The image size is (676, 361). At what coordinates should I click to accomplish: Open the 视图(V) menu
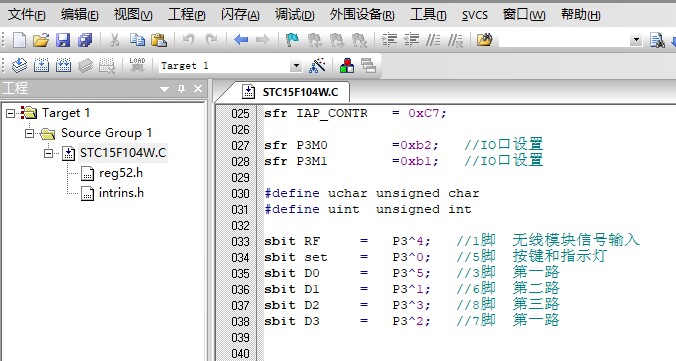(x=133, y=15)
